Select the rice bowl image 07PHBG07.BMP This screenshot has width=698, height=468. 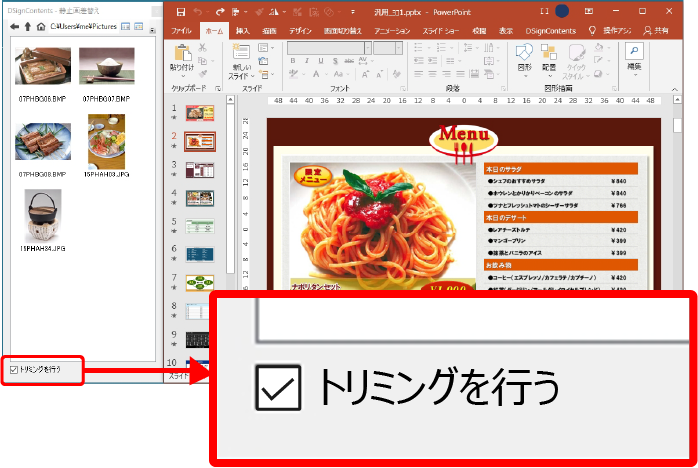[x=107, y=66]
